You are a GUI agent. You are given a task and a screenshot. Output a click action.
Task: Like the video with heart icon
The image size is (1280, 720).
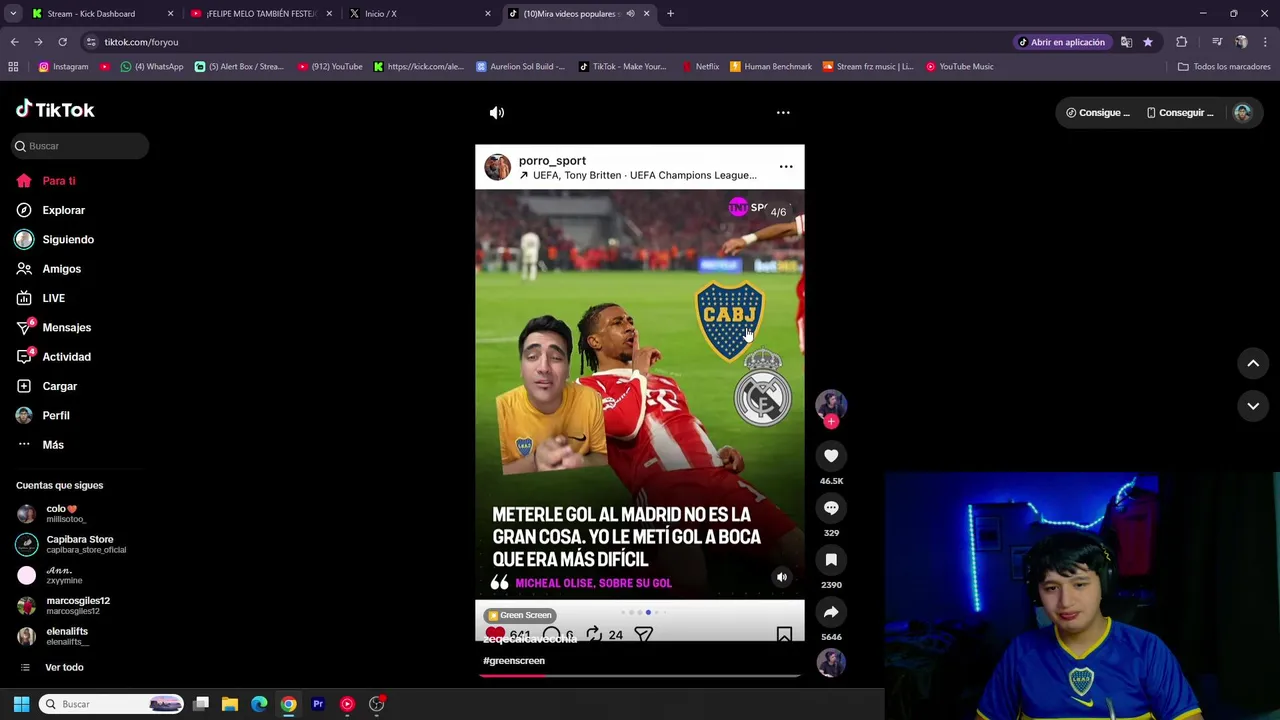(x=831, y=456)
